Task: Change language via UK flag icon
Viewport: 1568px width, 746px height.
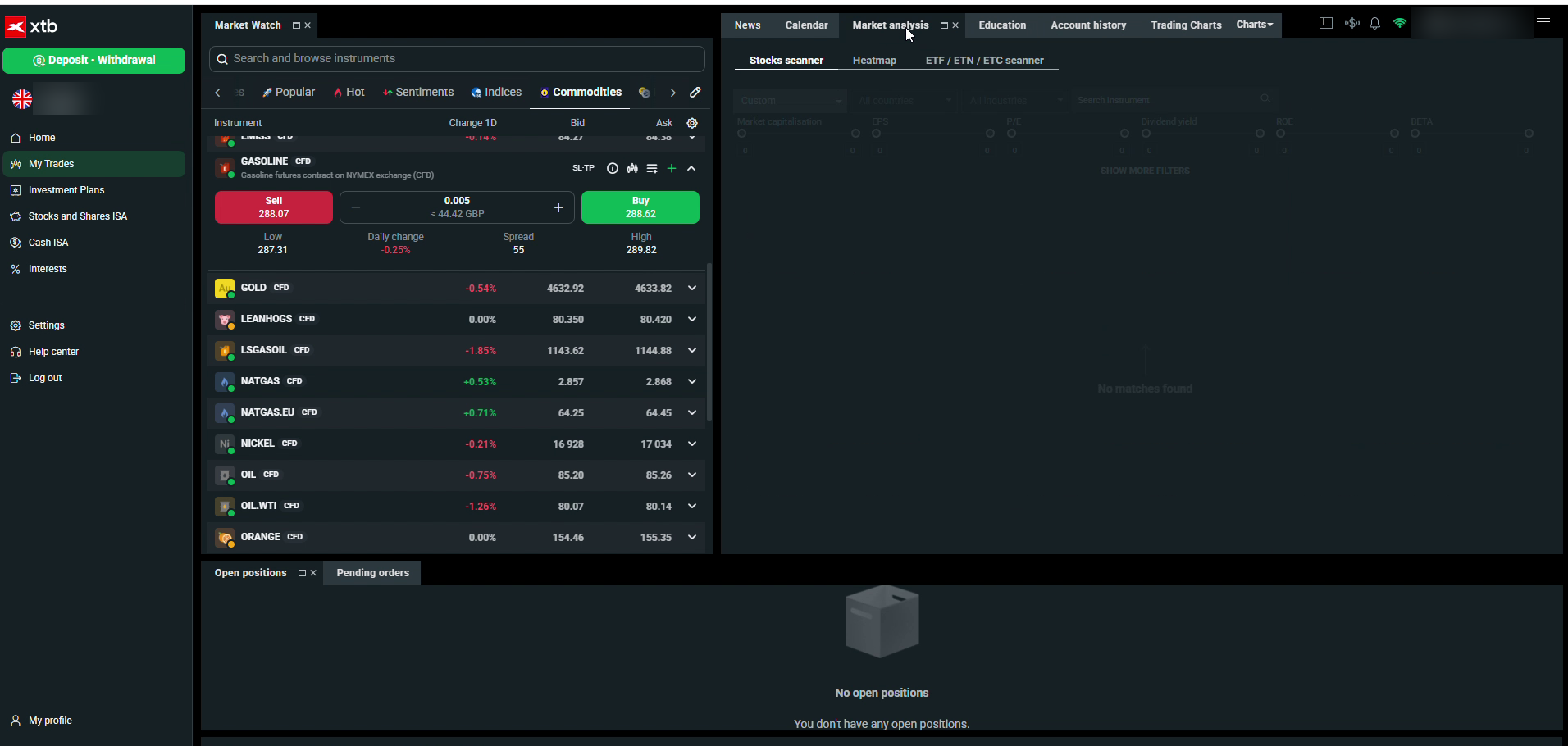Action: coord(22,99)
